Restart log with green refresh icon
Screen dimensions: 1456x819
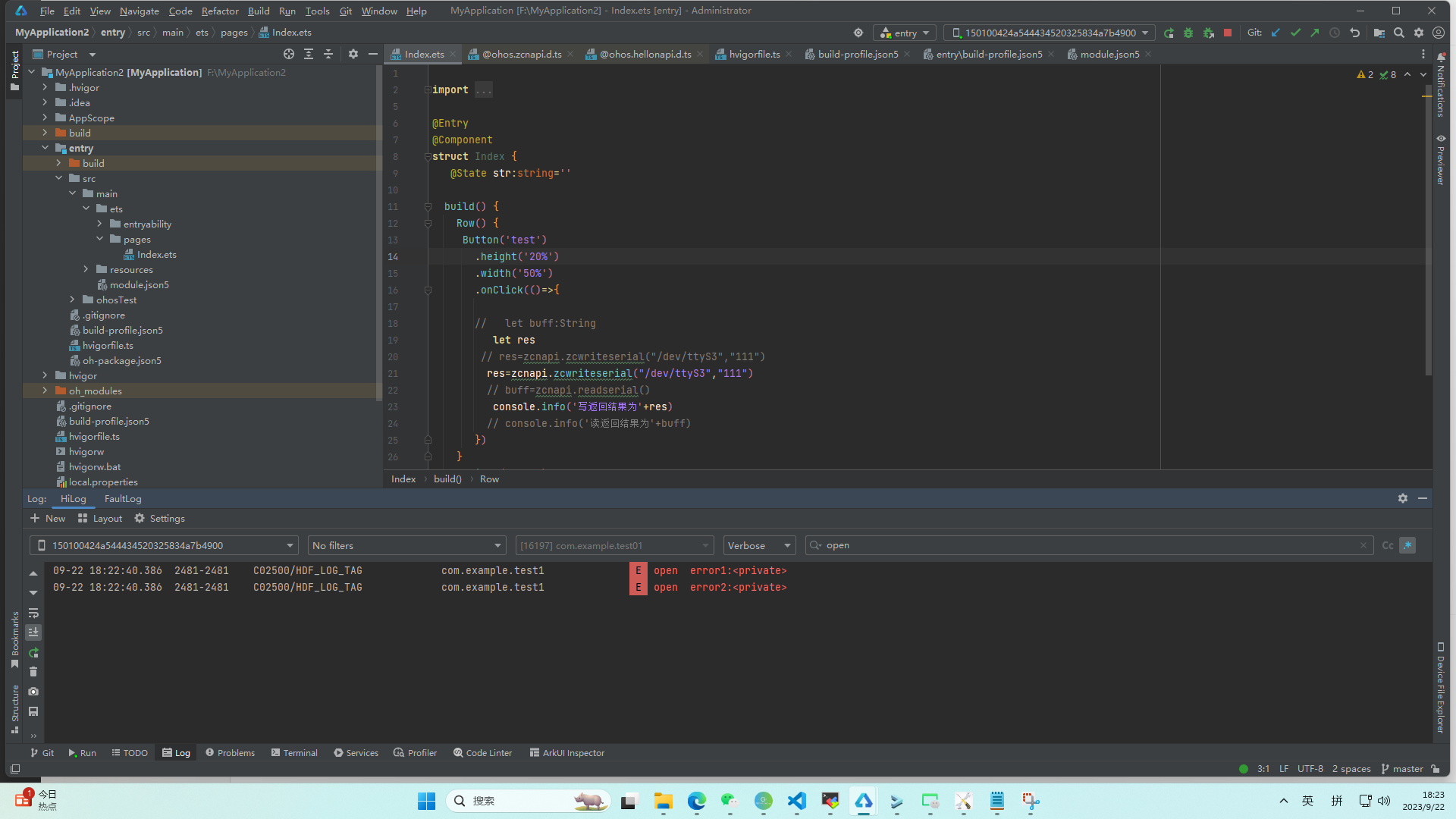(33, 652)
